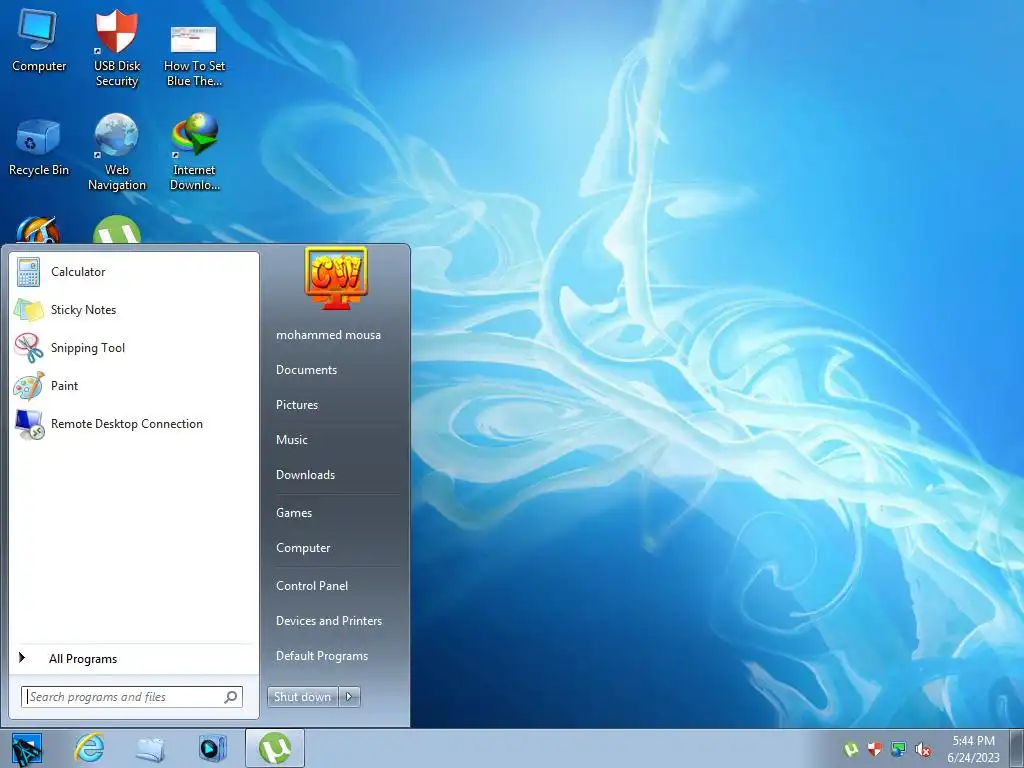The height and width of the screenshot is (768, 1024).
Task: Open Windows Explorer folder on taskbar
Action: (x=150, y=749)
